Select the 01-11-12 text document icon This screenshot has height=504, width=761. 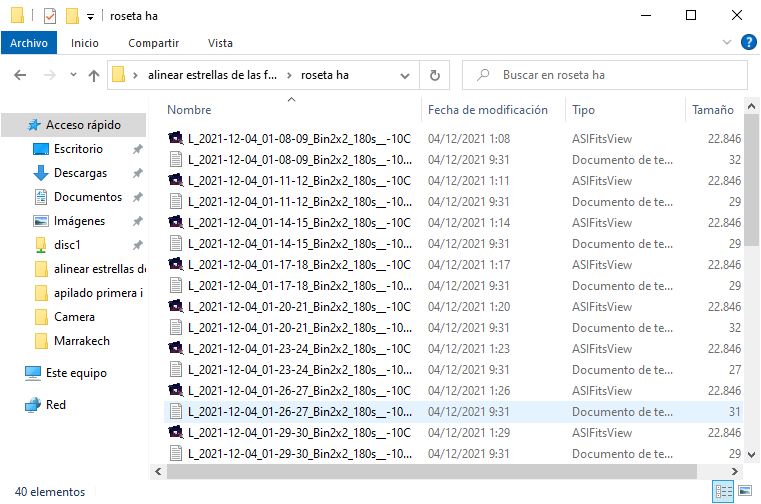tap(176, 202)
